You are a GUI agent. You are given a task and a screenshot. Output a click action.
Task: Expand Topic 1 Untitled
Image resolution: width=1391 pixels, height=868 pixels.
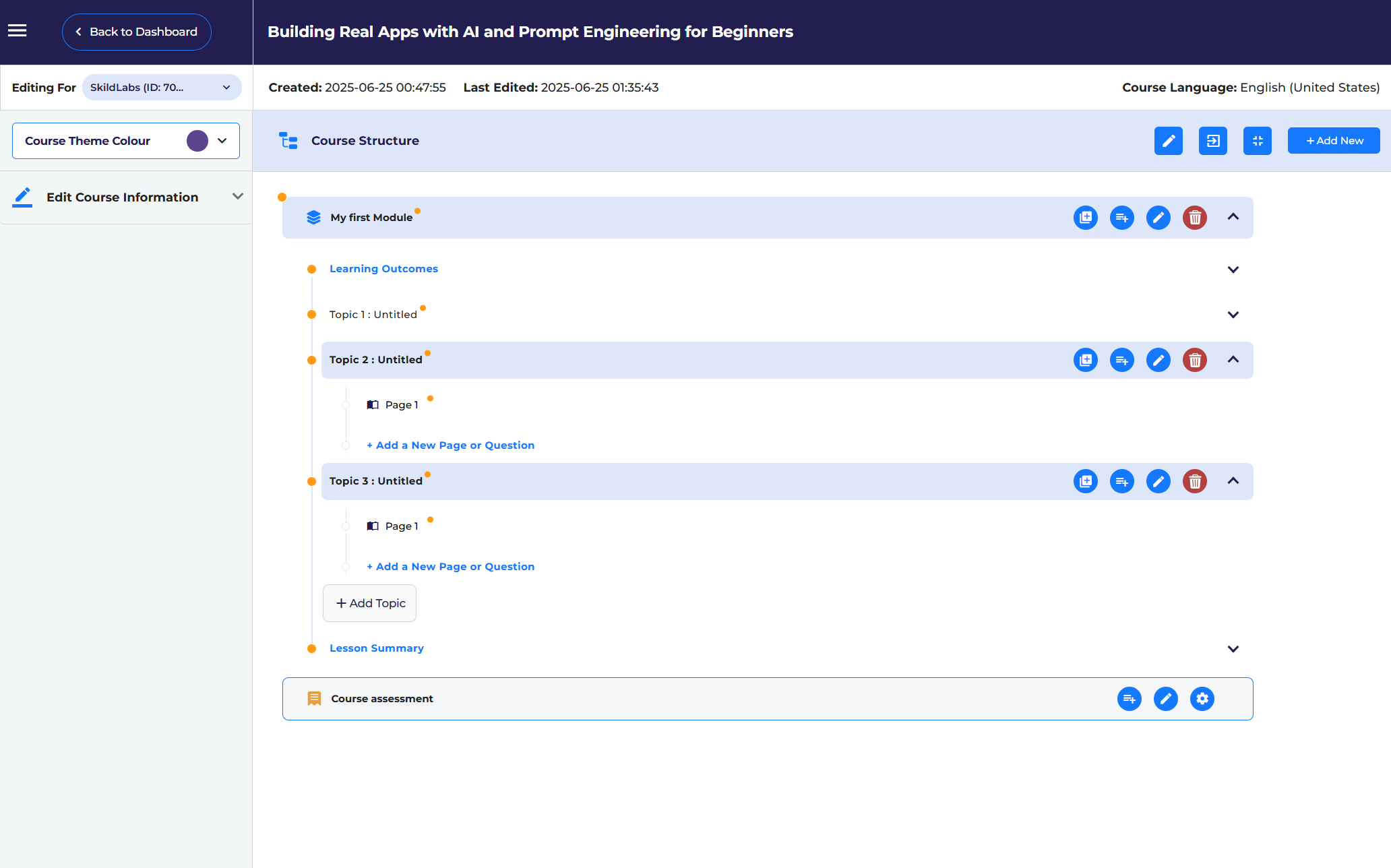click(1233, 315)
